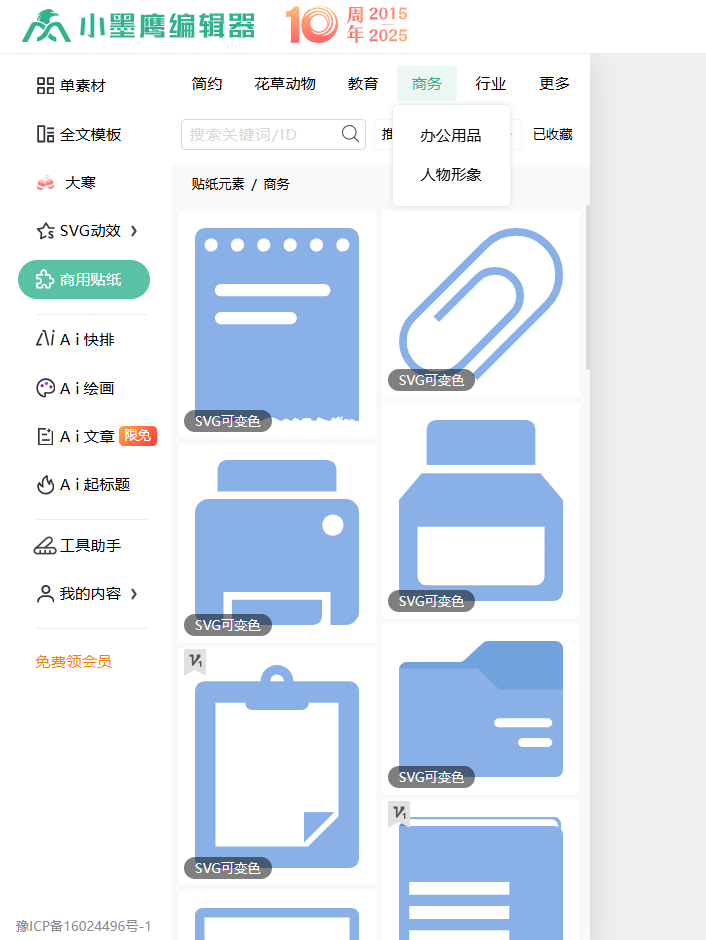Click the SVG可变色 tag on folder sticker
706x940 pixels.
click(431, 777)
